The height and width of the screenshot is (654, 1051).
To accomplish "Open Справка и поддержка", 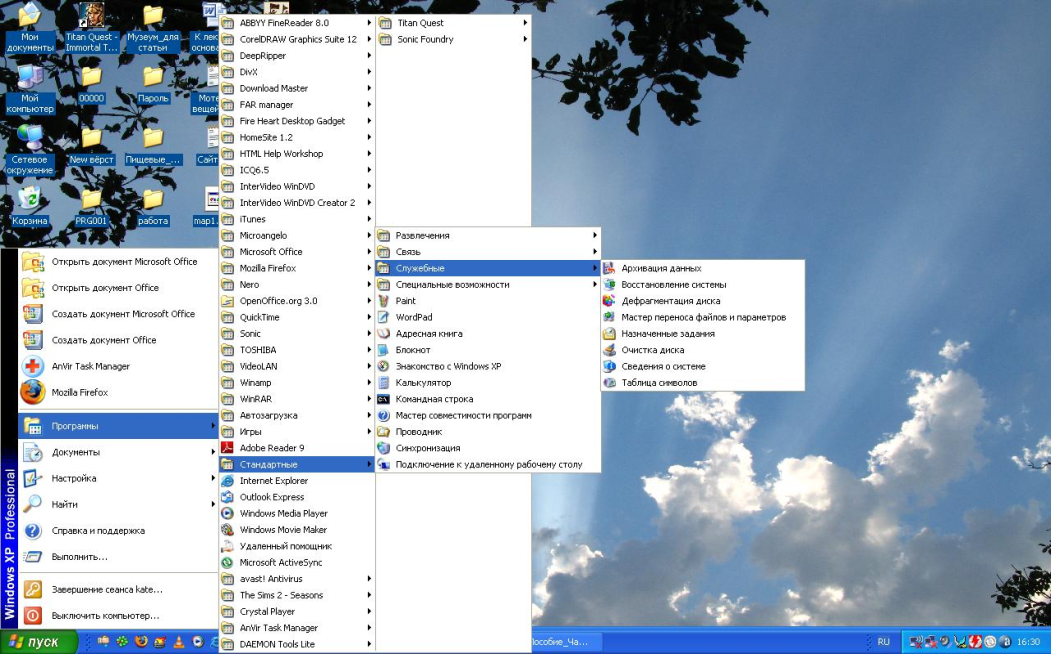I will coord(118,531).
